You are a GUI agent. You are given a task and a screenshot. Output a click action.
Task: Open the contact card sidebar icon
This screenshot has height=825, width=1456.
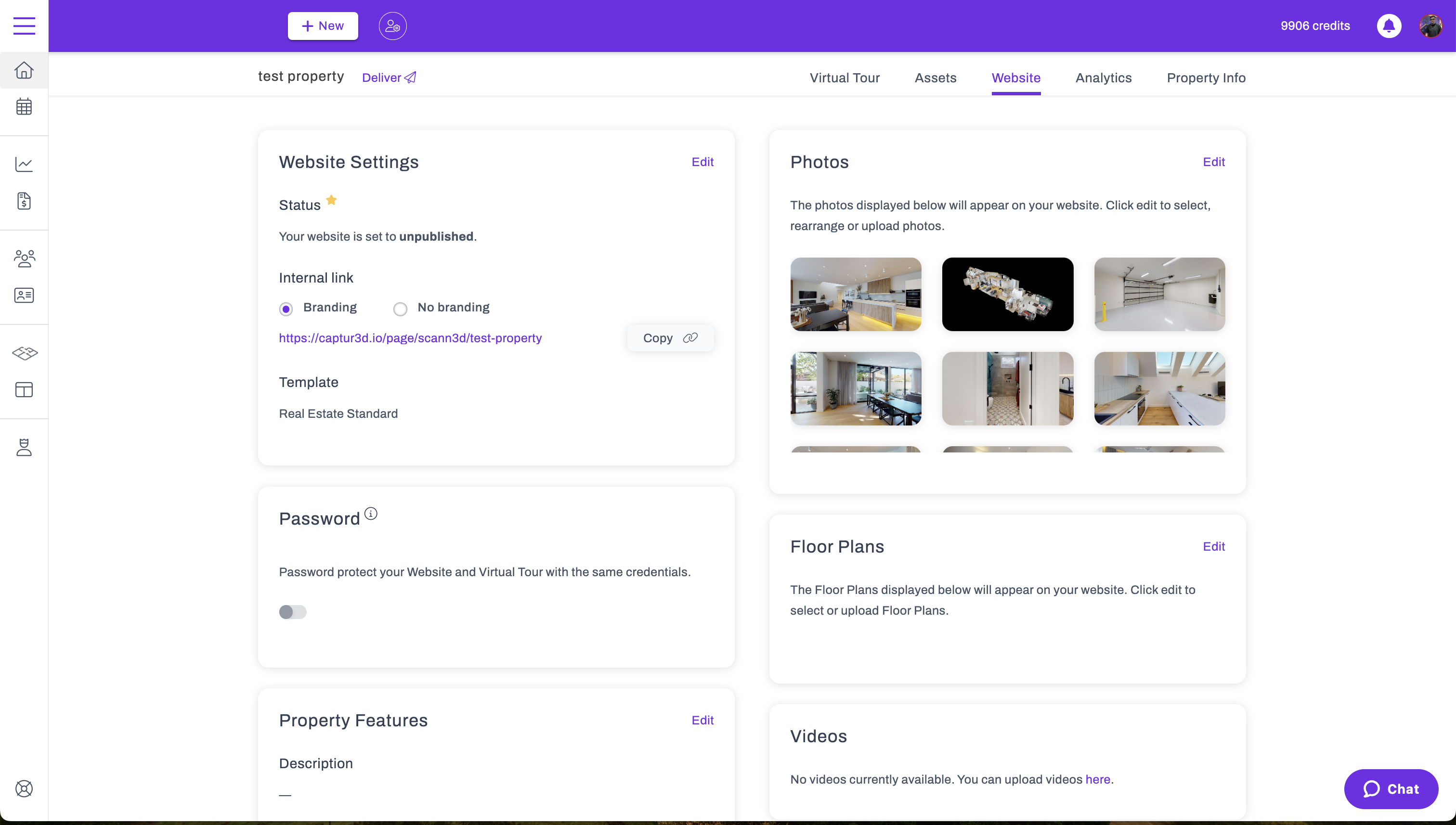24,295
